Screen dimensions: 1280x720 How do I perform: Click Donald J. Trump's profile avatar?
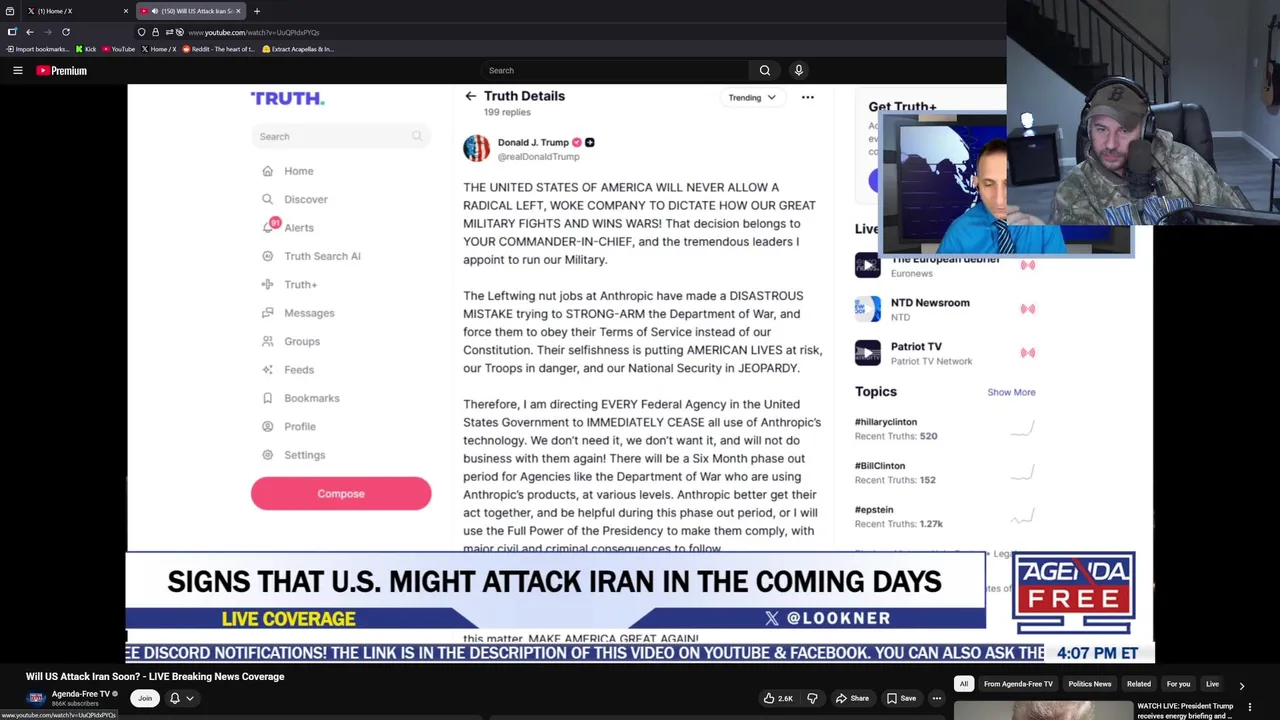point(477,148)
